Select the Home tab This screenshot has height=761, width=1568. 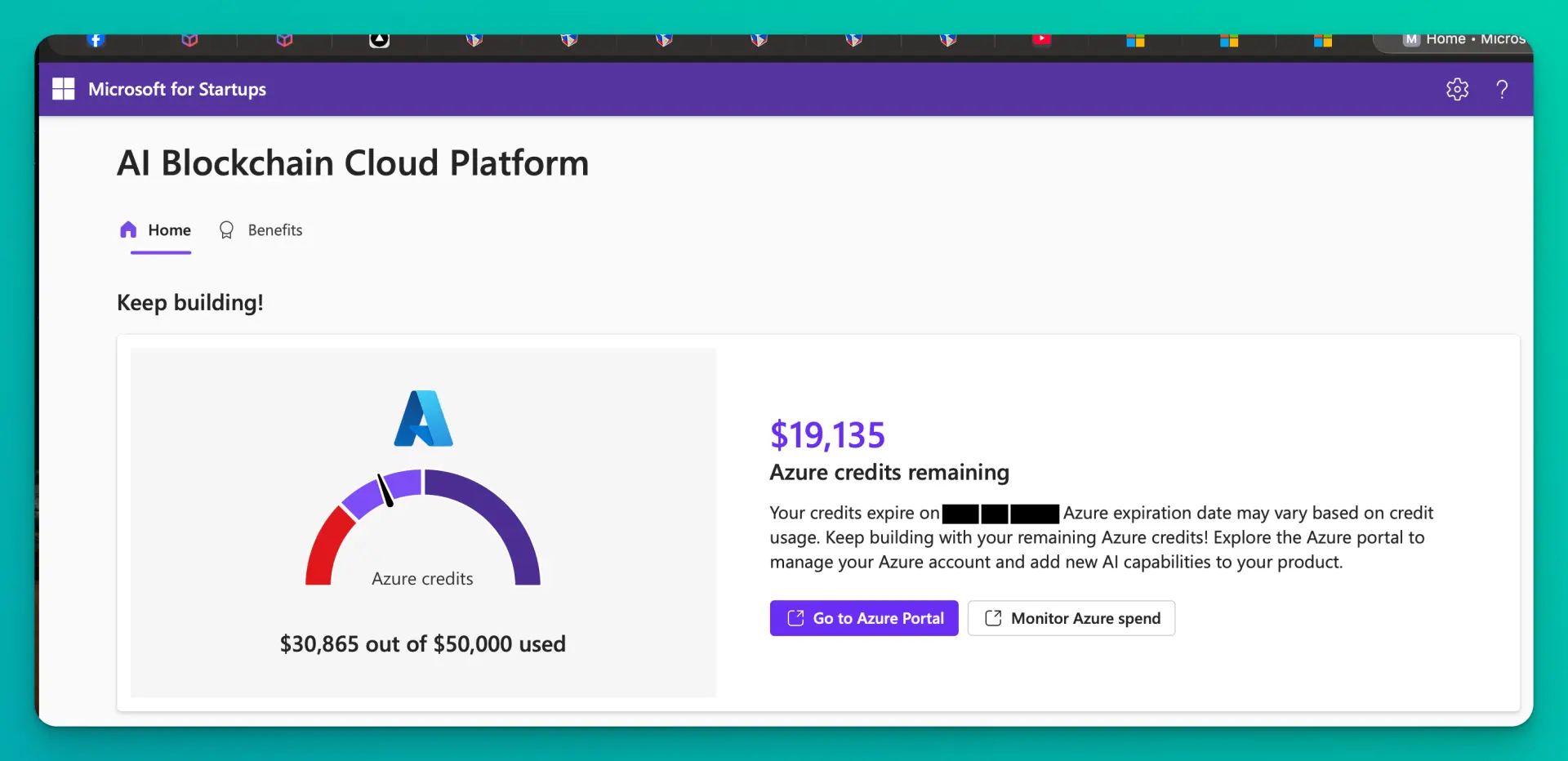click(155, 230)
